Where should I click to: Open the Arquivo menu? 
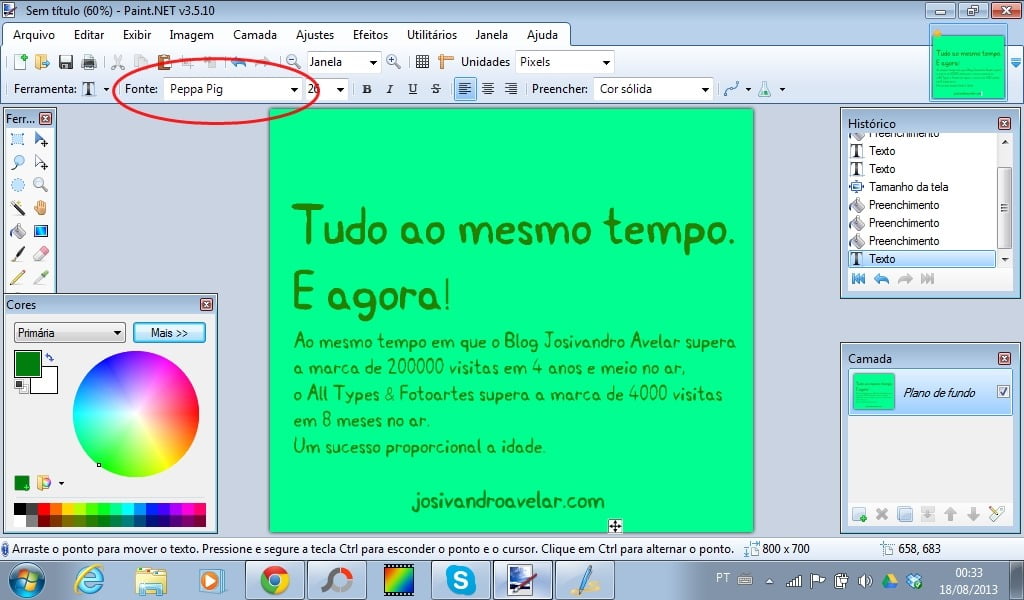tap(34, 35)
